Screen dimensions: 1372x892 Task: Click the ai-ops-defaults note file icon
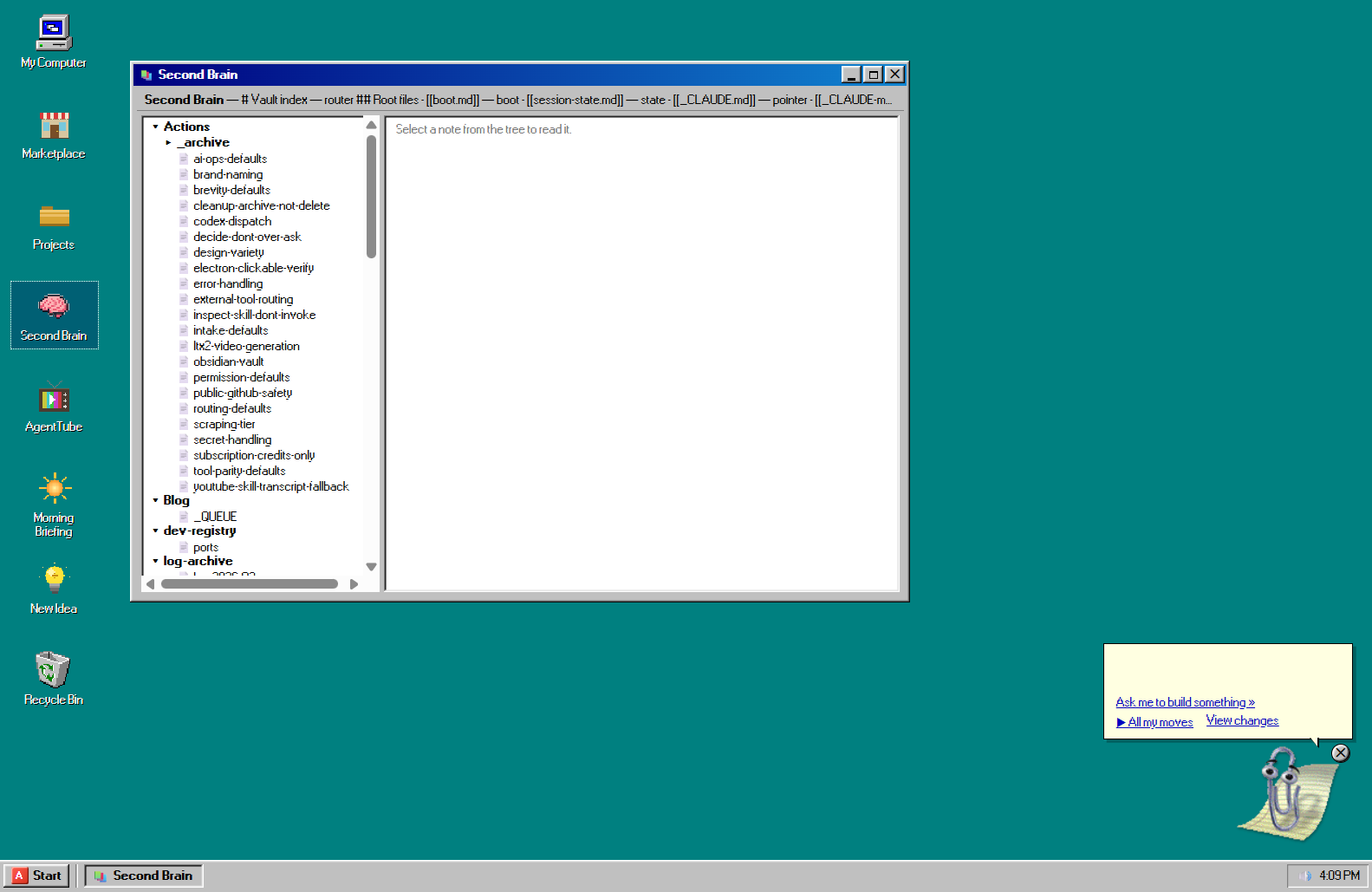184,159
